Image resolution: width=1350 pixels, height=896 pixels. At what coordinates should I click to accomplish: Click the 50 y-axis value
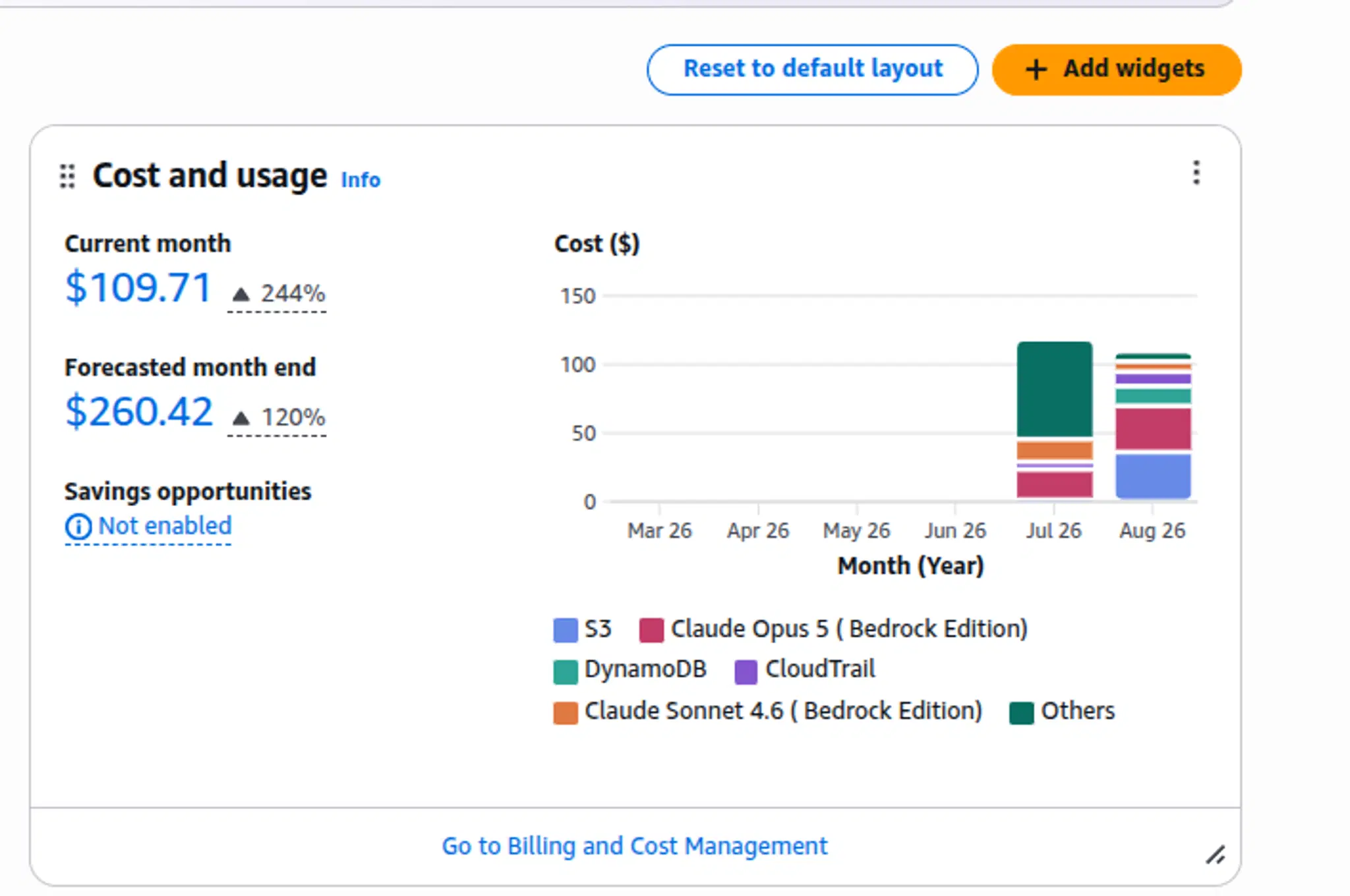click(x=584, y=434)
